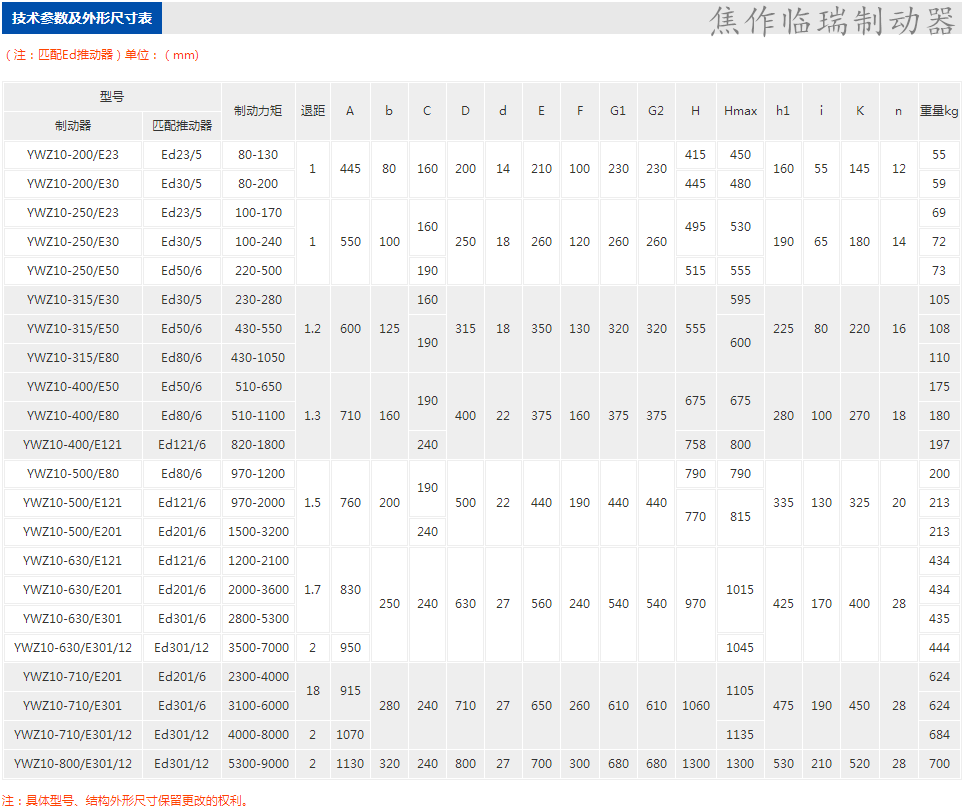962x810 pixels.
Task: Click the G1 column header
Action: coord(618,111)
